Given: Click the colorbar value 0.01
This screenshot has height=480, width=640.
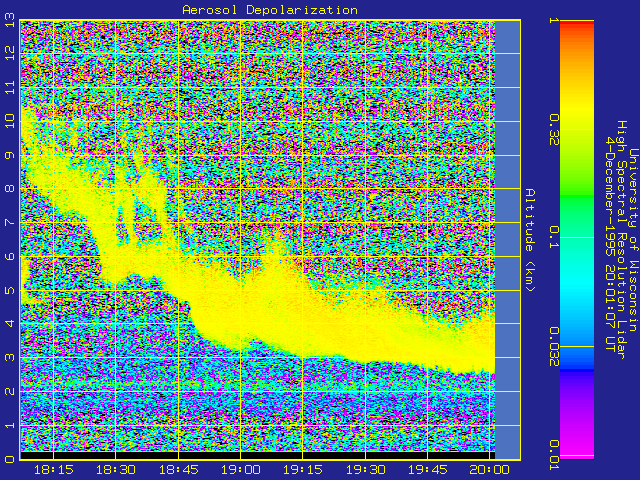Looking at the screenshot, I should pos(554,455).
